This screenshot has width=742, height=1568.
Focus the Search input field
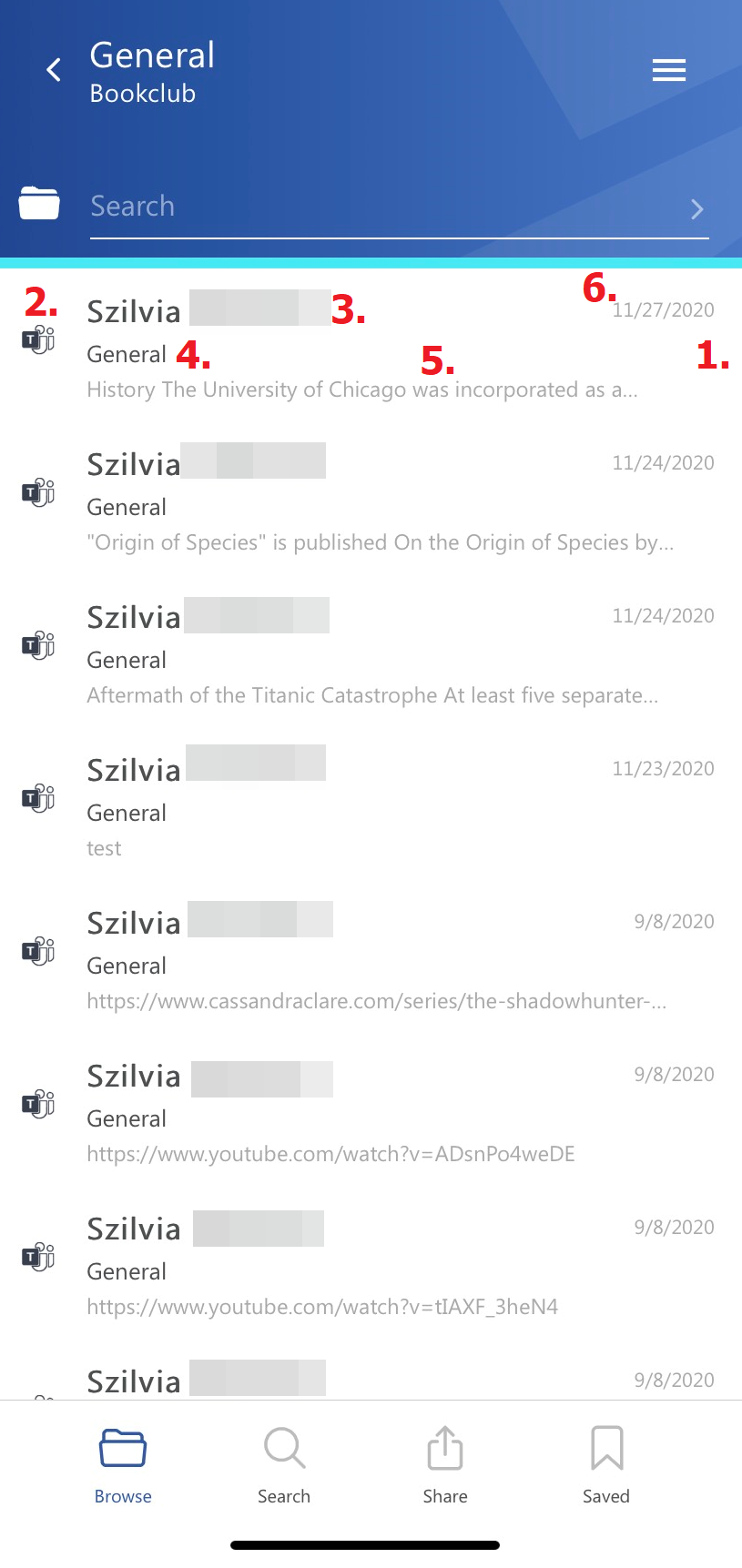[x=382, y=207]
